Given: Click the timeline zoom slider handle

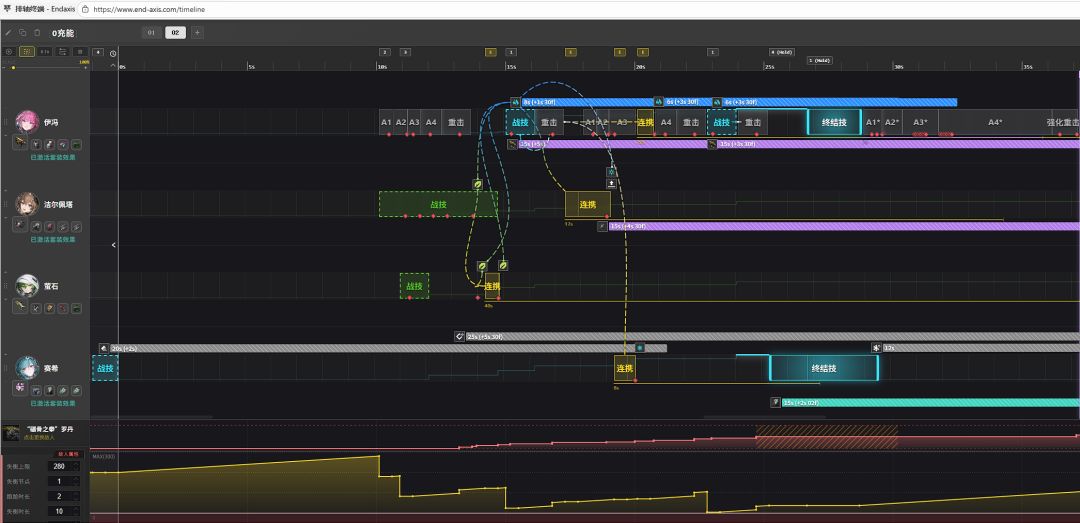Looking at the screenshot, I should (13, 68).
